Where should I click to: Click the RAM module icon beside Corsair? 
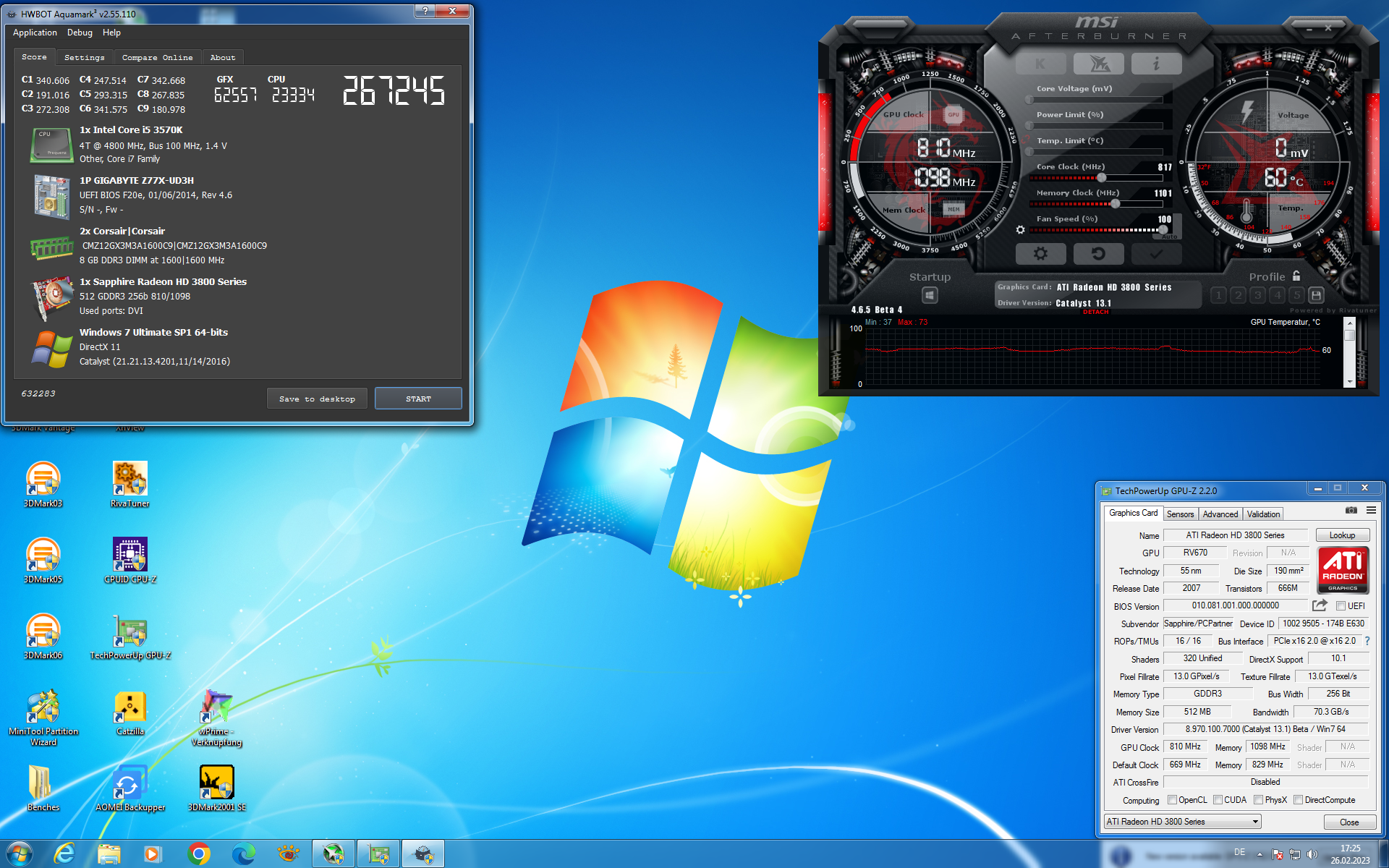click(x=51, y=248)
